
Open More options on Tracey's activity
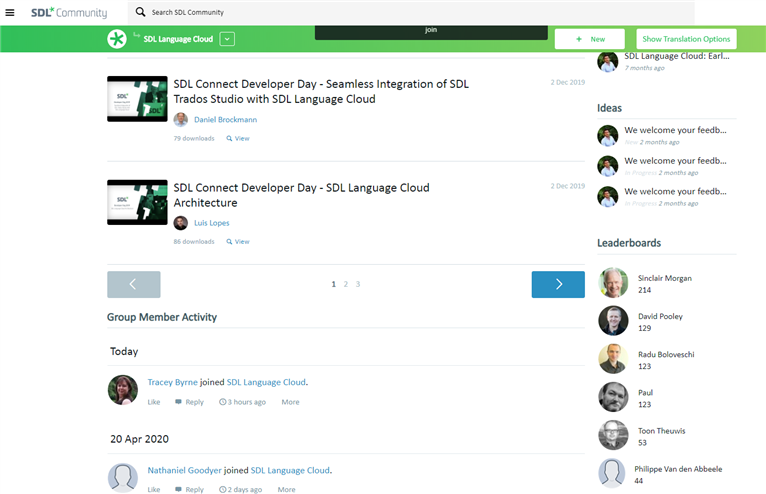click(290, 402)
